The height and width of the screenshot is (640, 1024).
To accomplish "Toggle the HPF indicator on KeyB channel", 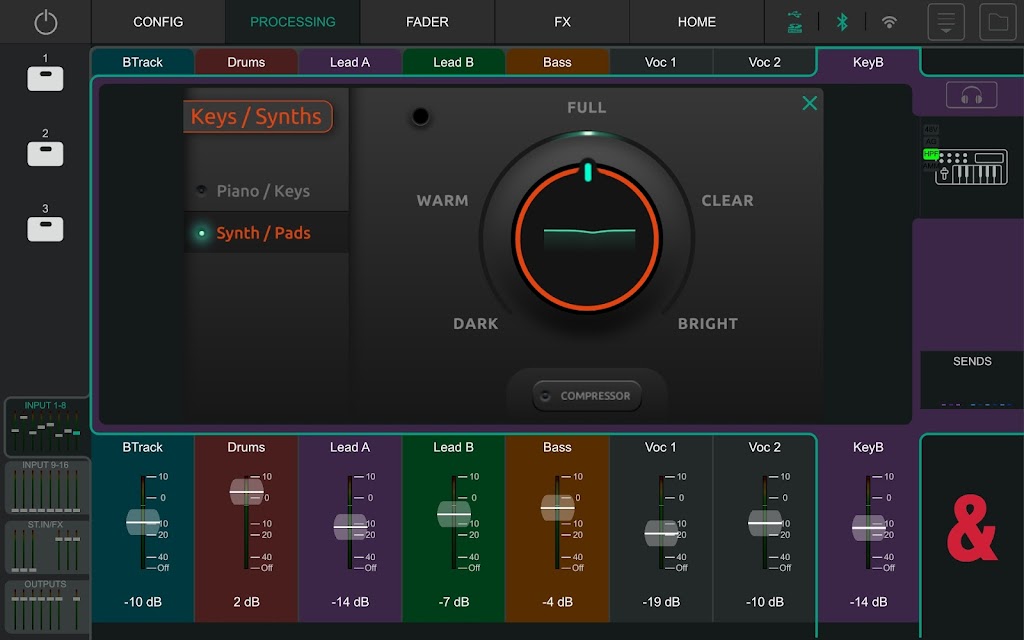I will (x=931, y=154).
